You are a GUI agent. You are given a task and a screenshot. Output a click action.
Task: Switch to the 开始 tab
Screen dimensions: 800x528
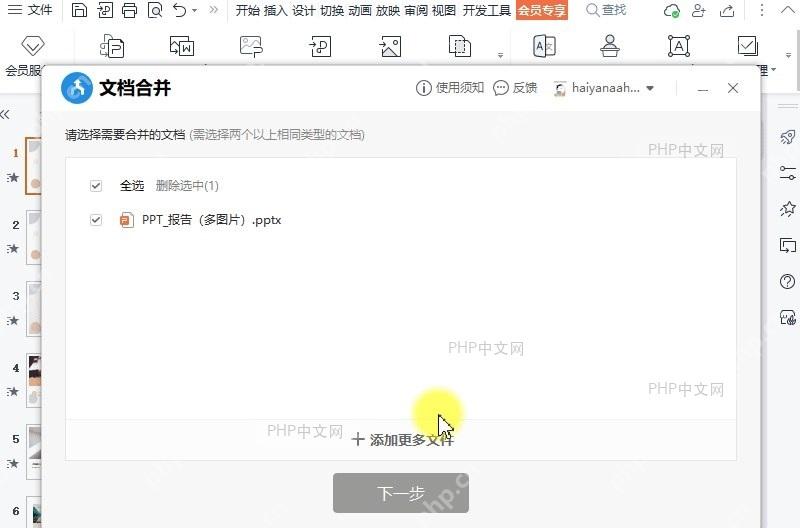pyautogui.click(x=247, y=10)
